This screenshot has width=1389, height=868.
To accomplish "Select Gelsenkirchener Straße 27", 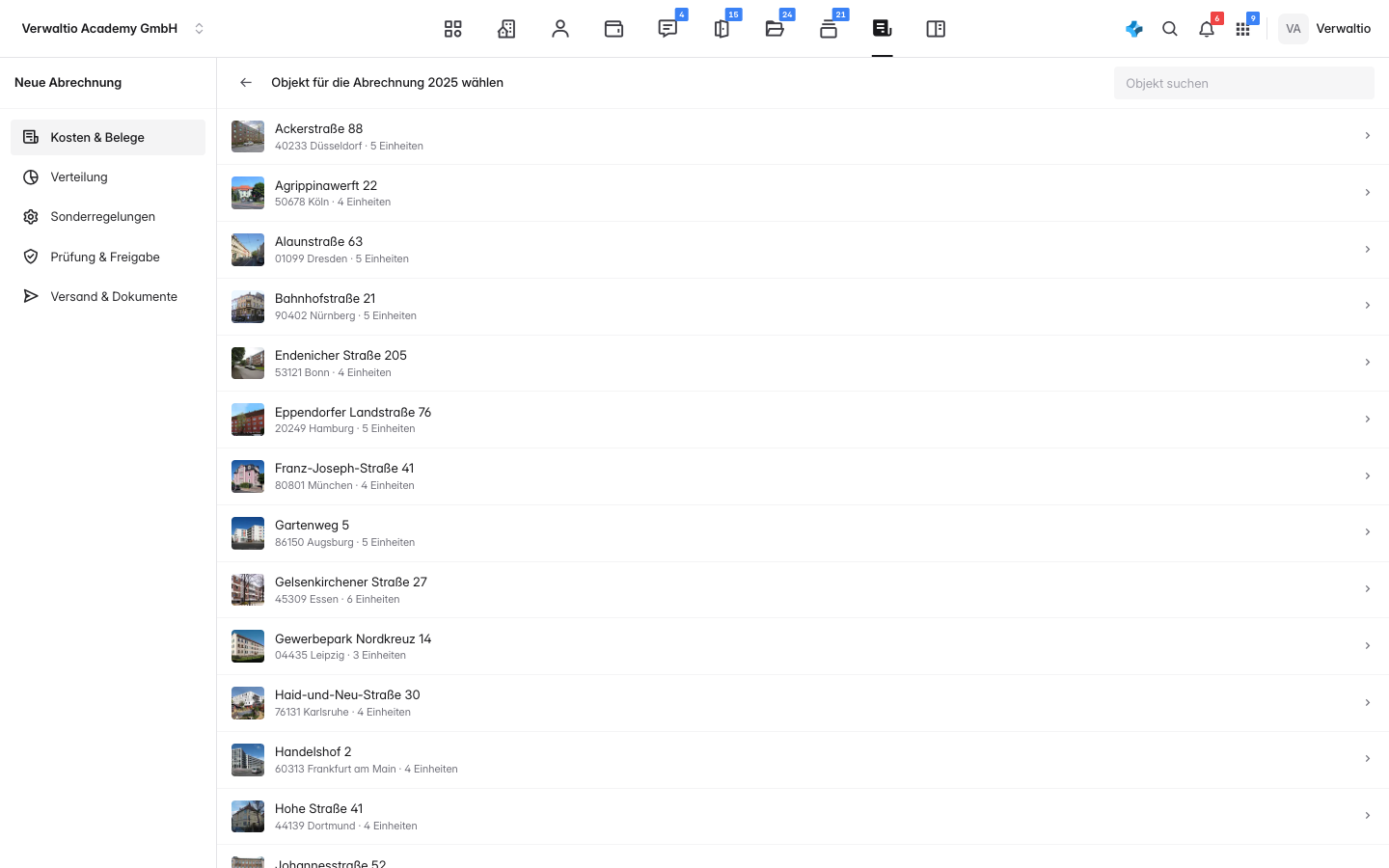I will tap(803, 589).
